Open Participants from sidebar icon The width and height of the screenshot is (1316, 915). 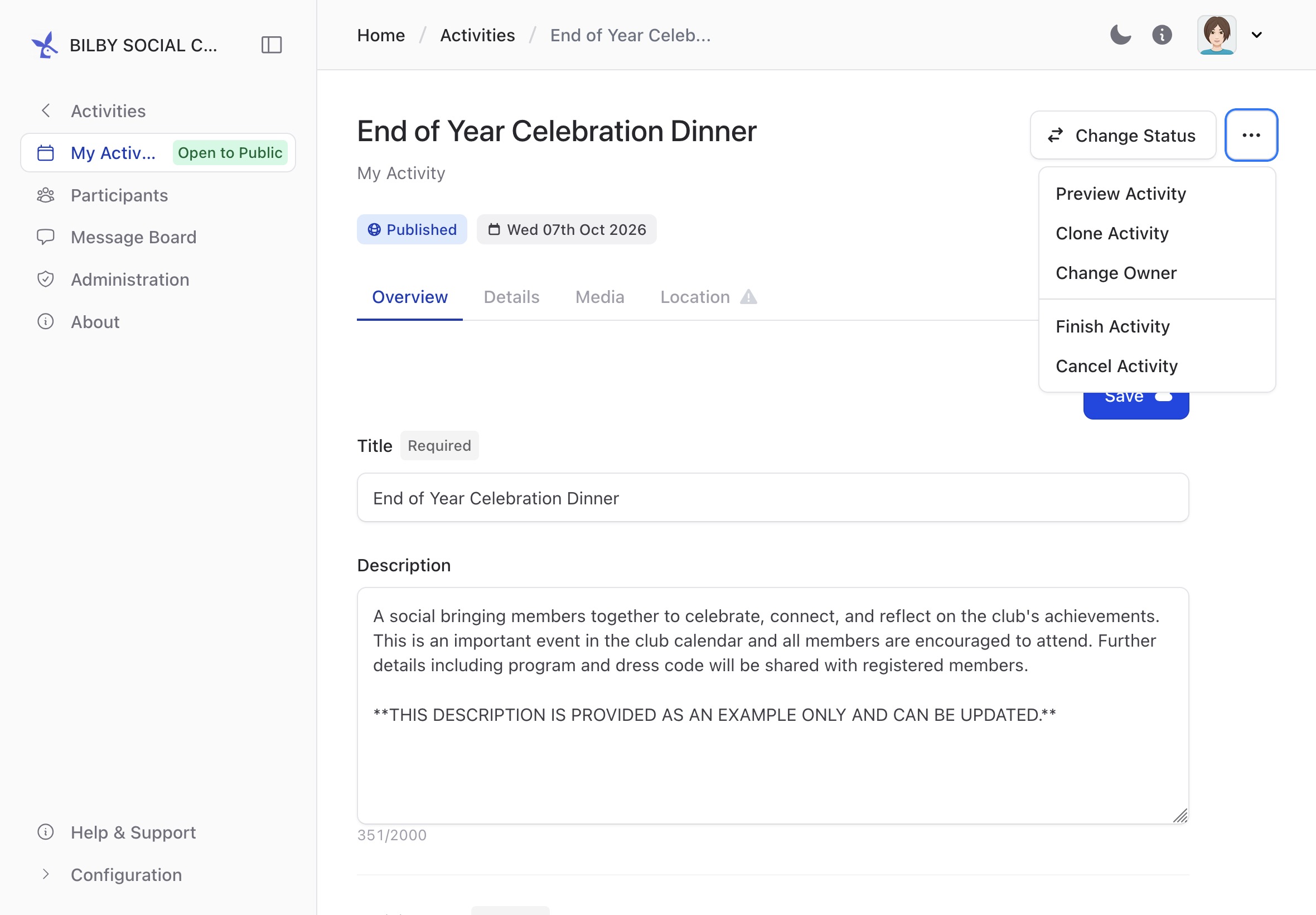tap(46, 195)
